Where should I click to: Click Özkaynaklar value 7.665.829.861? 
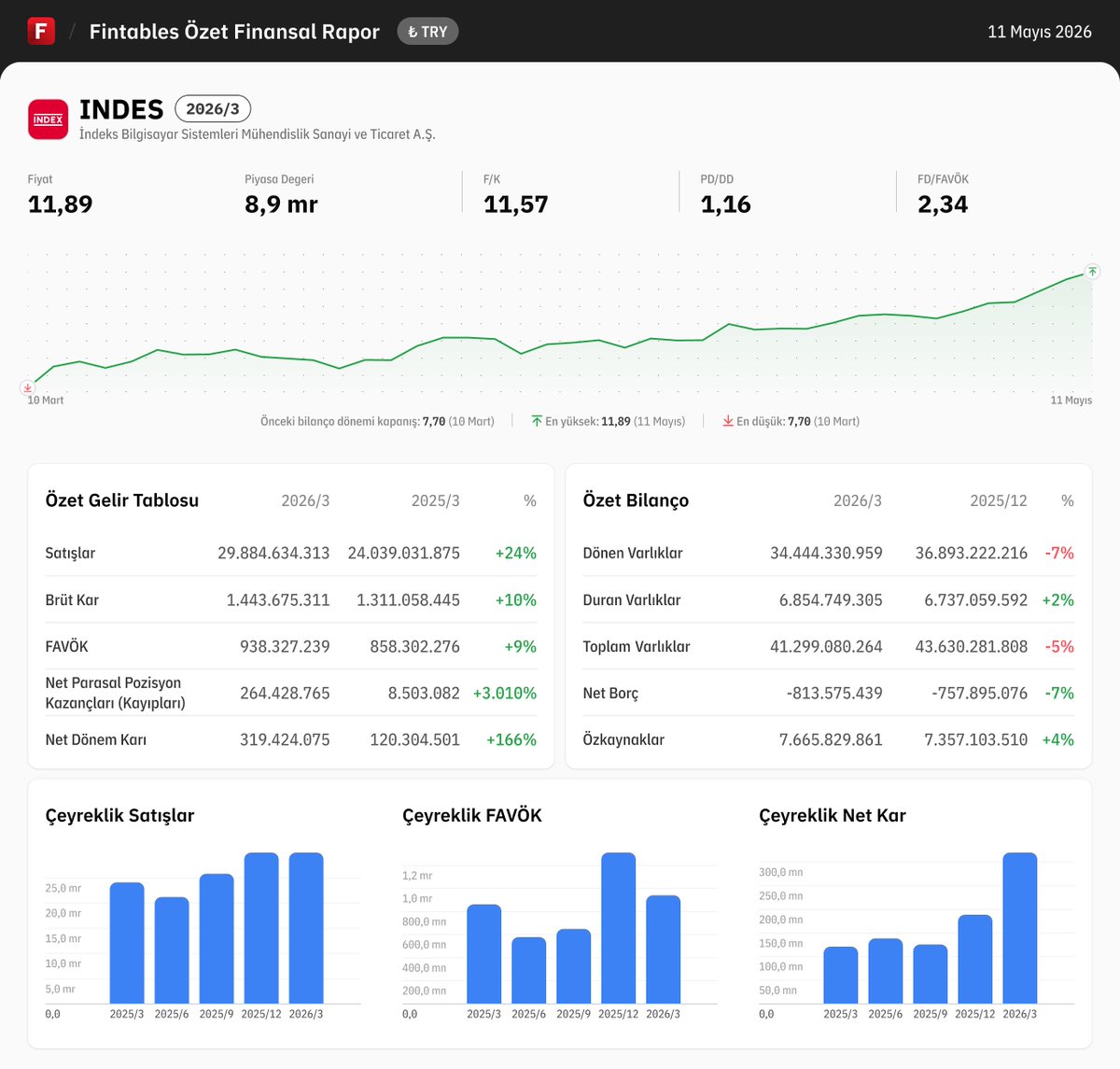(831, 739)
